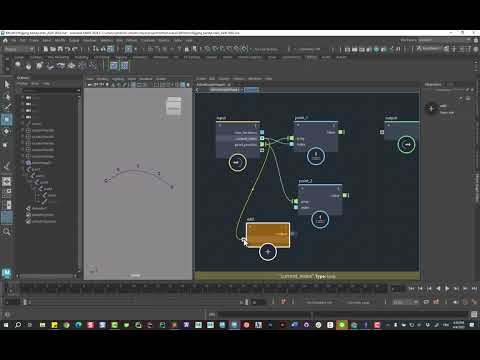Click the circular icon under point_1 node

316,156
